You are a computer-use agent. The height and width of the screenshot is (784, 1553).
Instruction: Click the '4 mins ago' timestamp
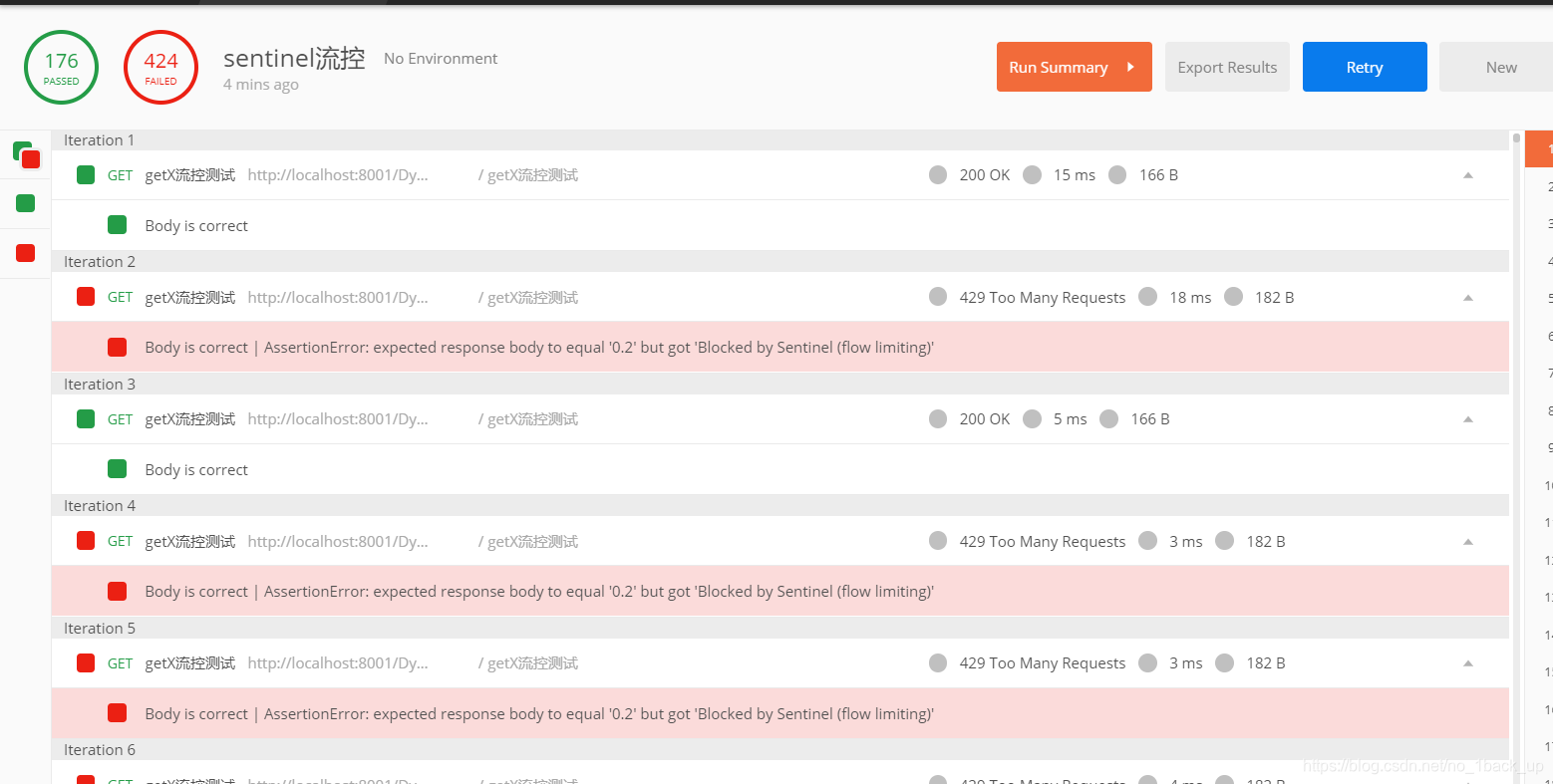tap(261, 85)
